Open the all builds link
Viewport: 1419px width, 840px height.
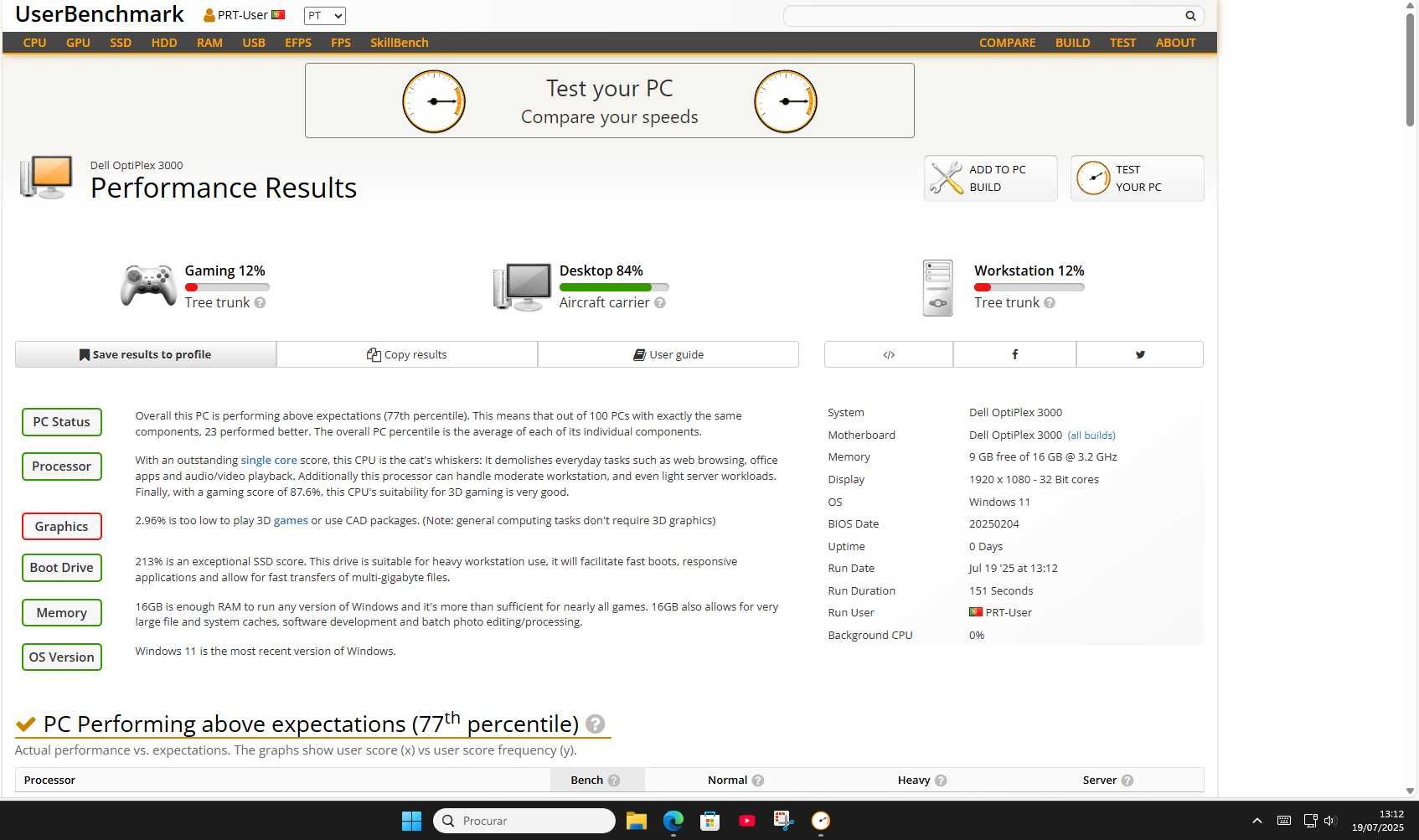coord(1091,435)
